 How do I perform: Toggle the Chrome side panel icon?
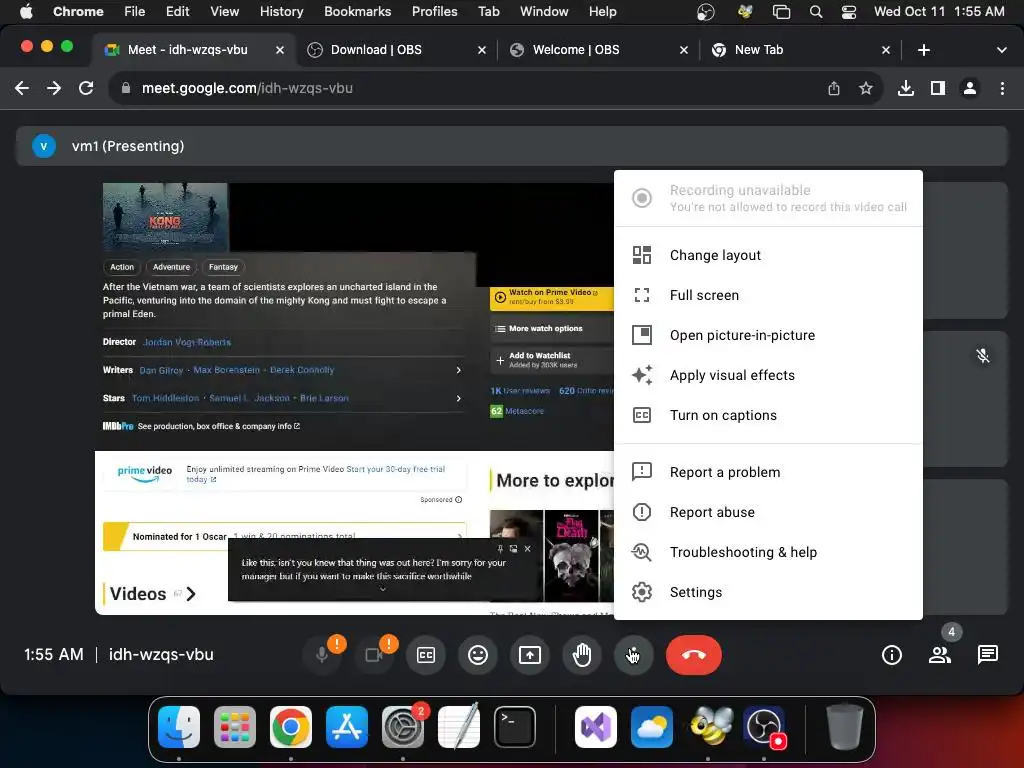pyautogui.click(x=938, y=88)
